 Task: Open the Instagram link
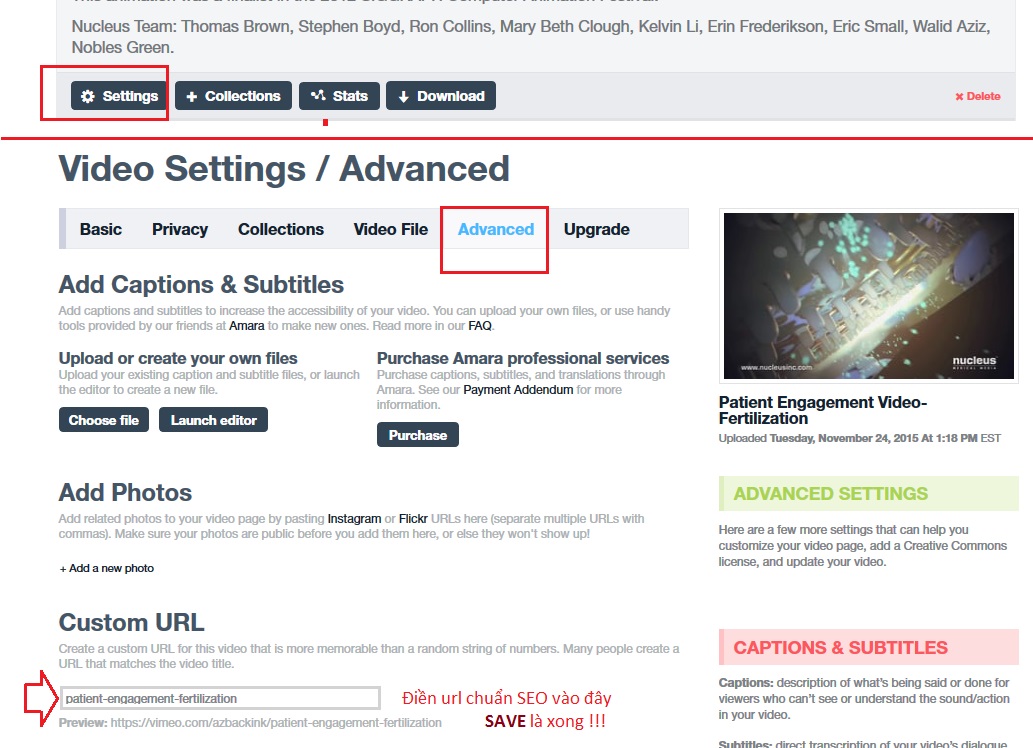(x=354, y=519)
